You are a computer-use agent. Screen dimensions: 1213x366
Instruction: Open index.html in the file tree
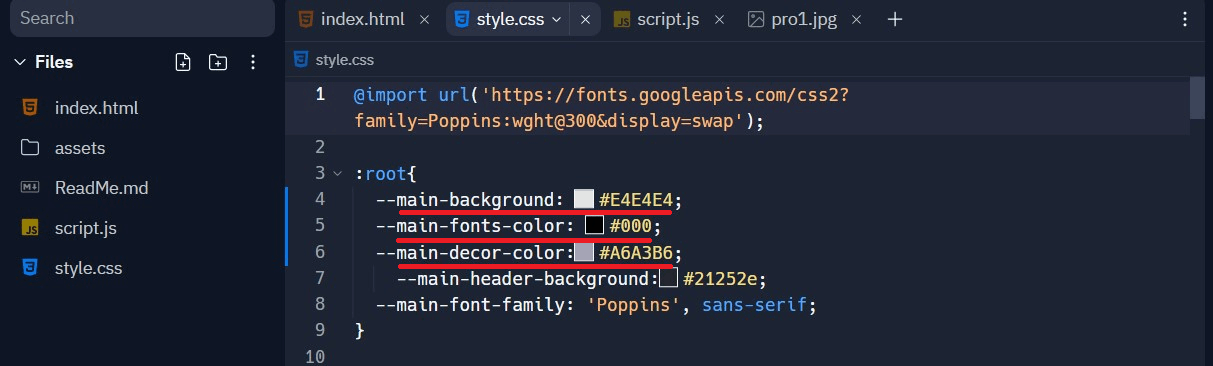pos(96,108)
